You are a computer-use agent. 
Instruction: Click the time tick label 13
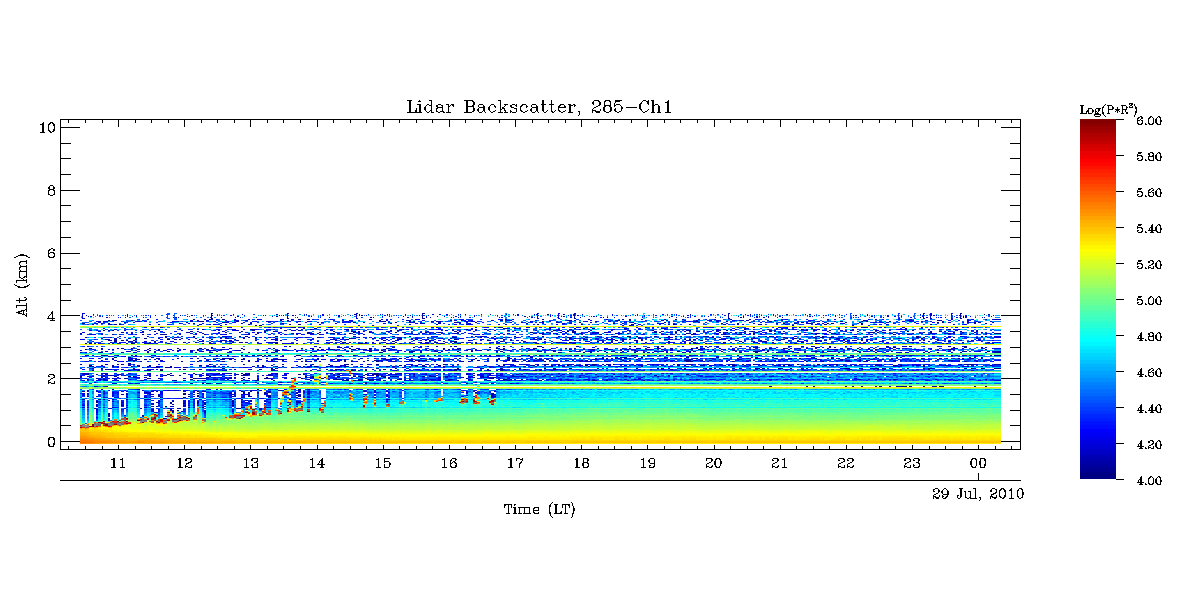250,463
